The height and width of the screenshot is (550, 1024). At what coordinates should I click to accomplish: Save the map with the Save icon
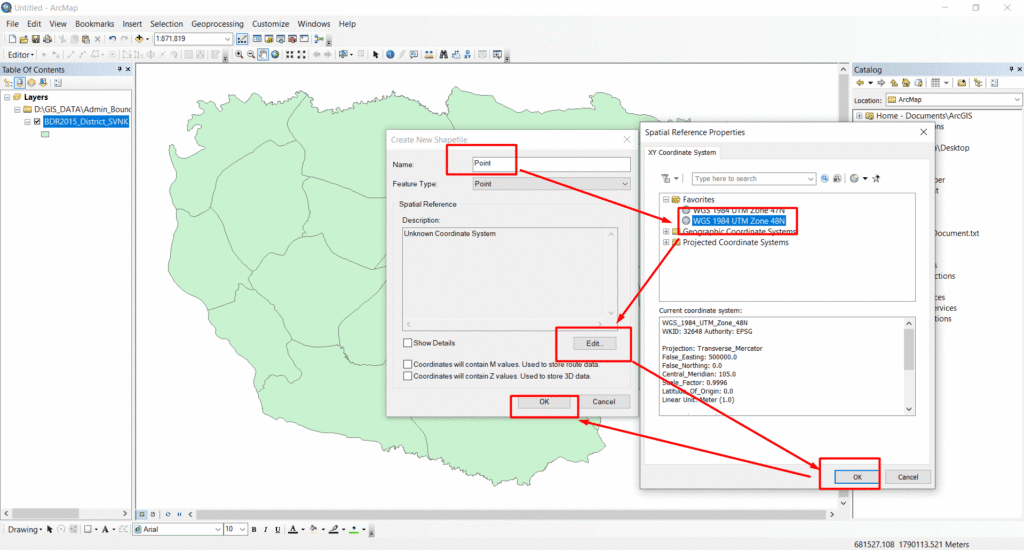point(35,39)
